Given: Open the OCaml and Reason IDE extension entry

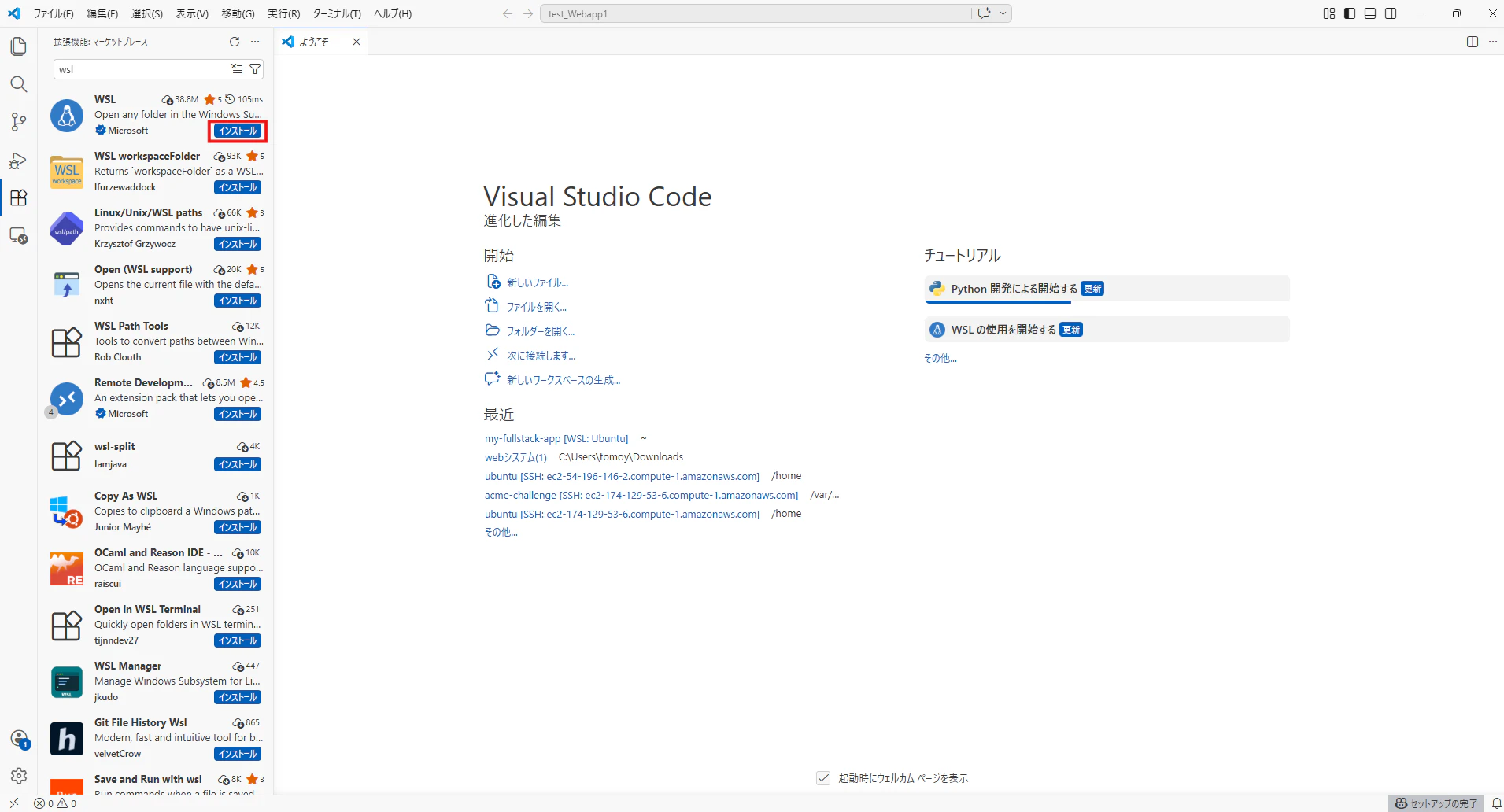Looking at the screenshot, I should pyautogui.click(x=156, y=568).
